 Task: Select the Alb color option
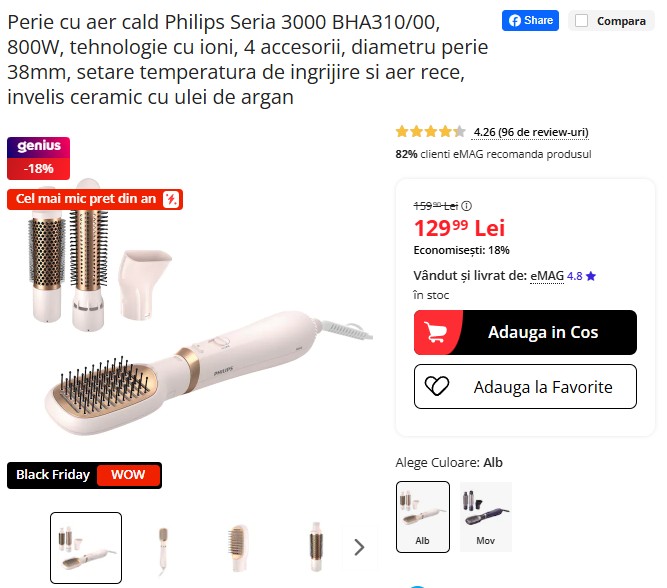tap(422, 517)
